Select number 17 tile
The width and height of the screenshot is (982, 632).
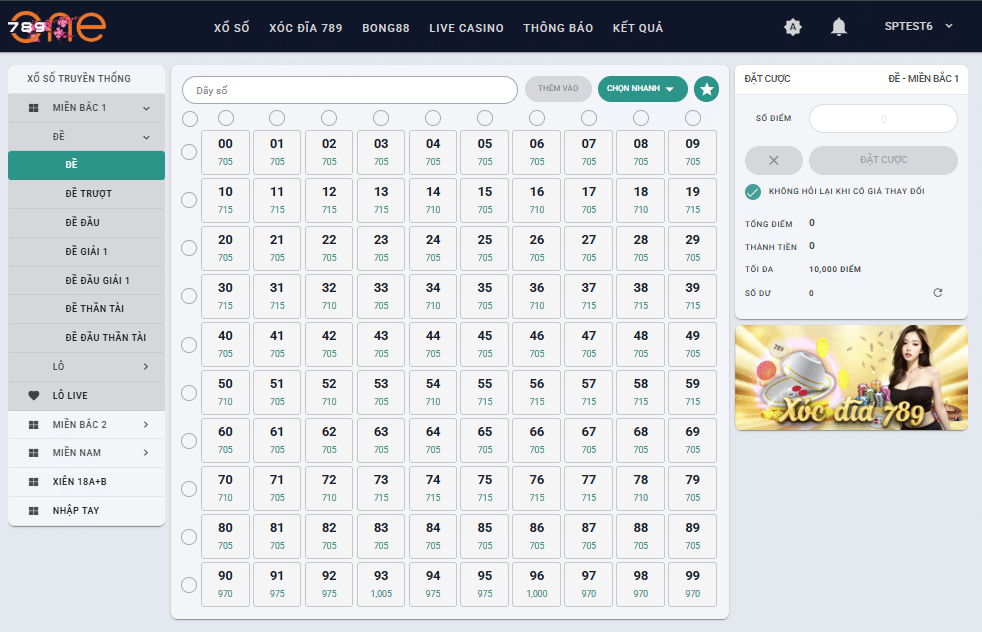[589, 200]
